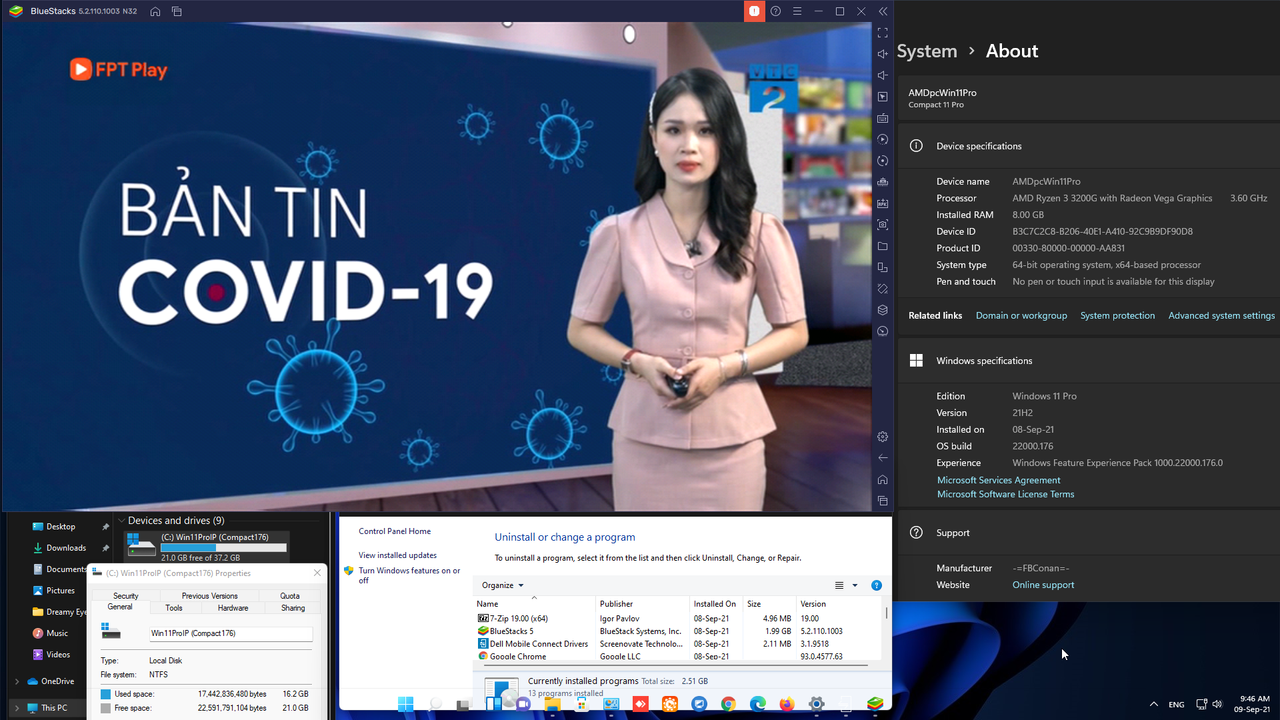The image size is (1280, 720).
Task: Expand the This PC tree node arrow
Action: [16, 708]
